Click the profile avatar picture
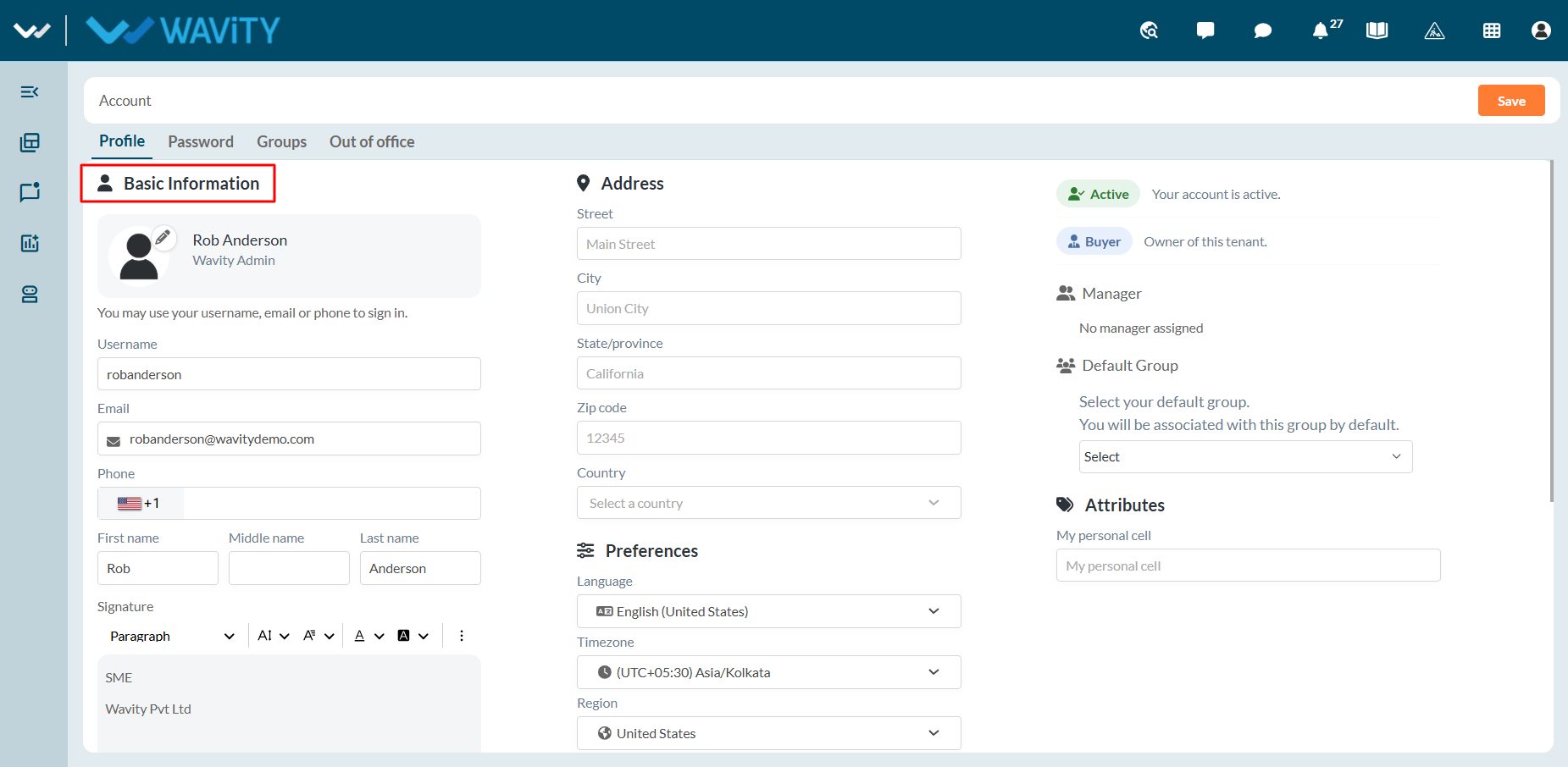 [139, 257]
